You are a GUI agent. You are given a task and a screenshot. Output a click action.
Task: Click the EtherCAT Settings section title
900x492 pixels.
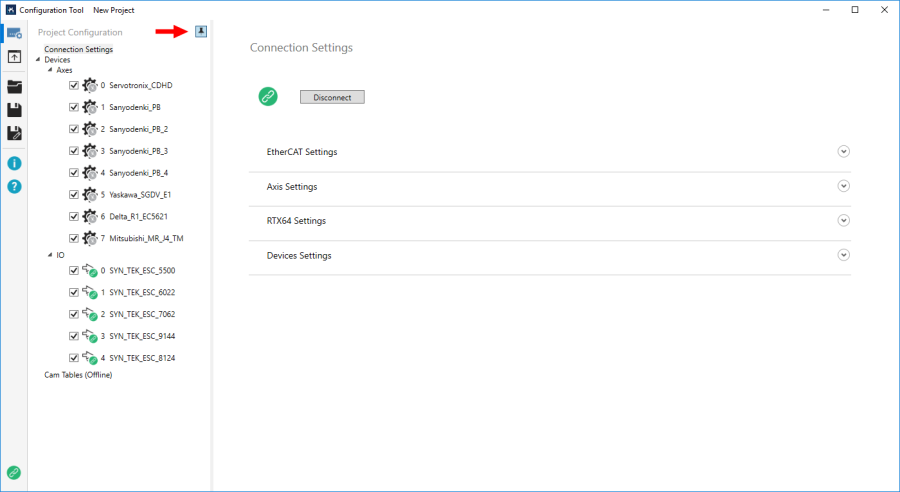point(302,152)
